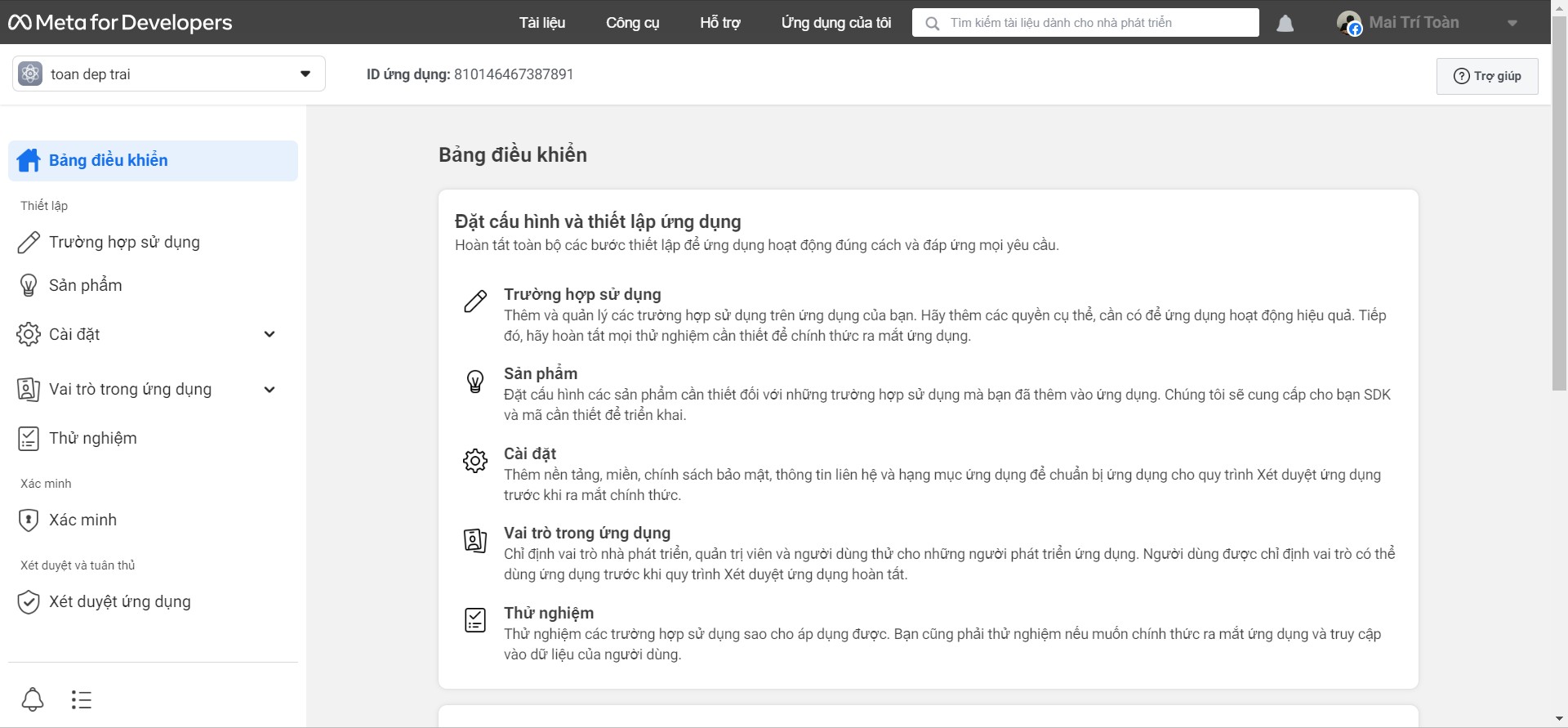
Task: Click the Bảng điều khiển page heading
Action: tap(513, 154)
